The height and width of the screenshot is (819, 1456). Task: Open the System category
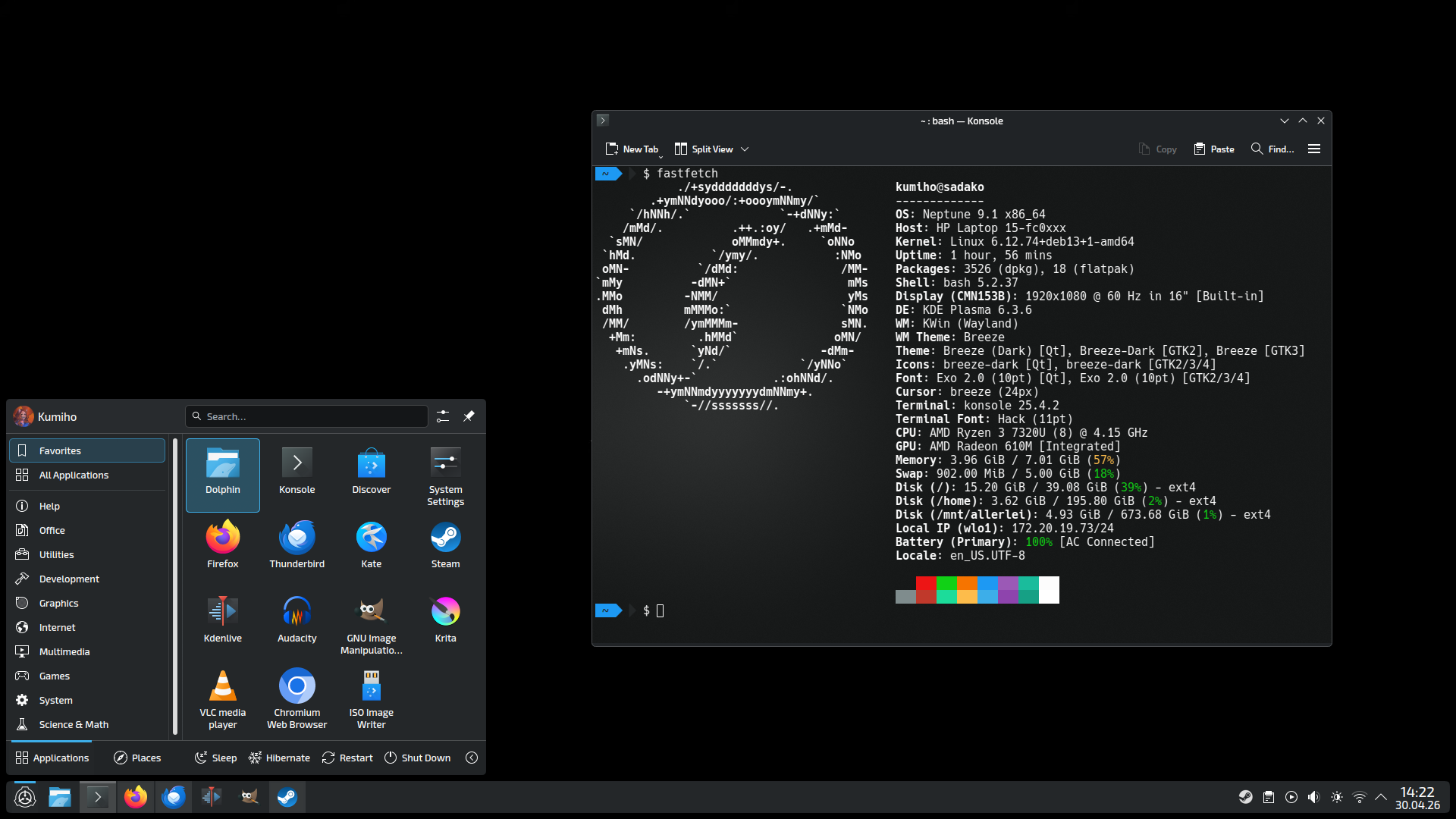tap(87, 700)
